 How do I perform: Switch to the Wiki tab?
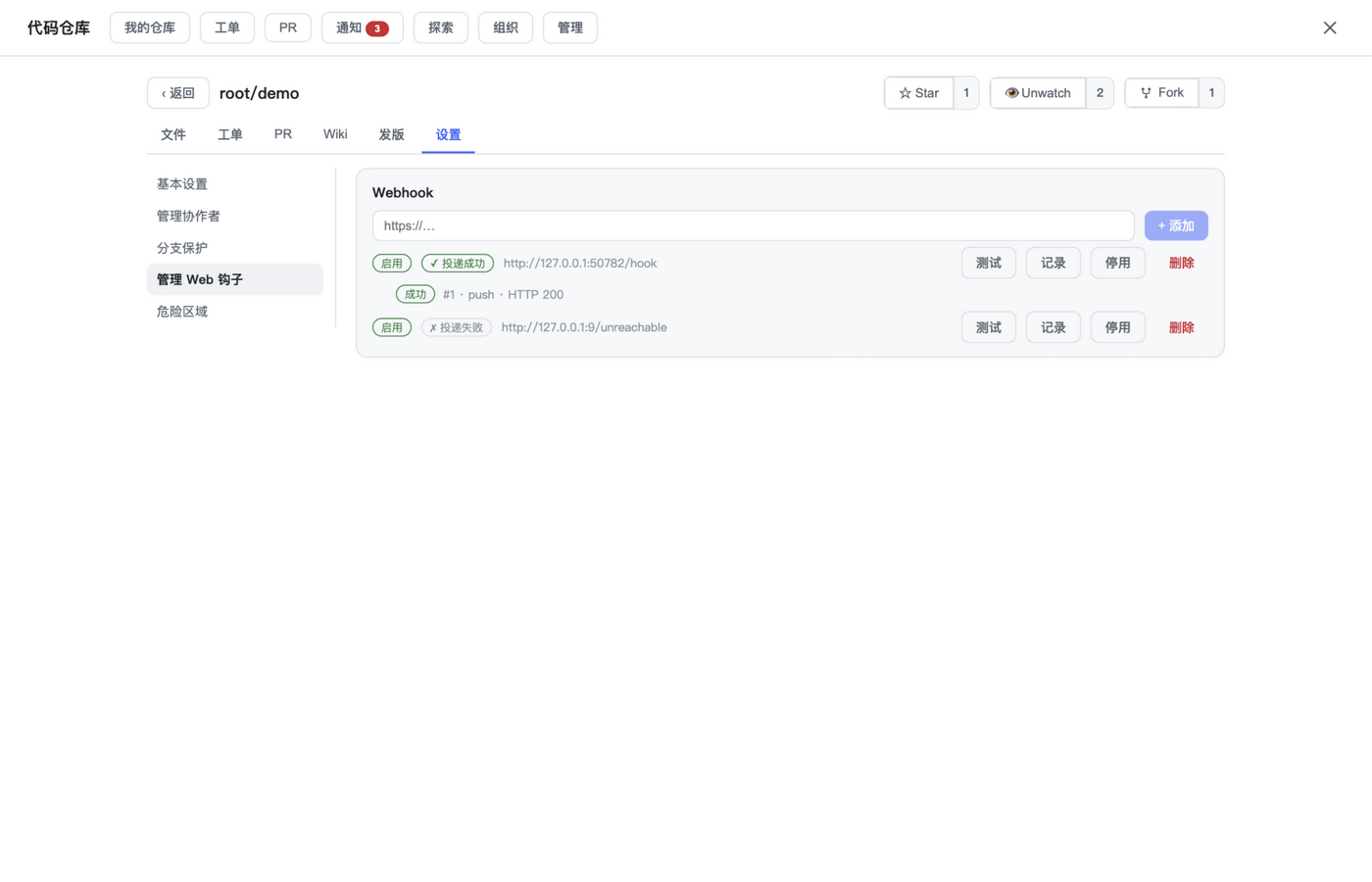[335, 134]
